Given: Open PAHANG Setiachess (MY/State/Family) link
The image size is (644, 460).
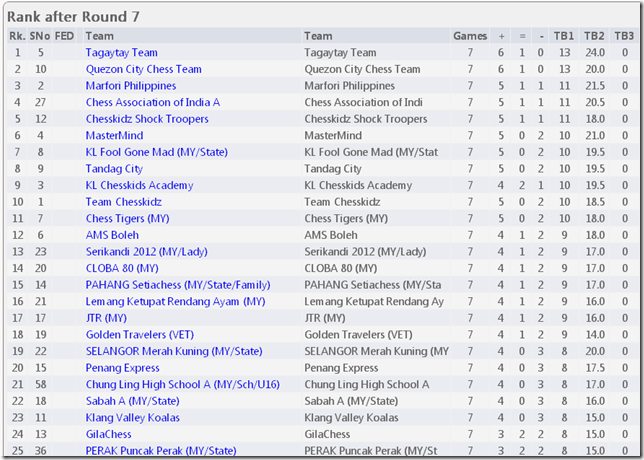Looking at the screenshot, I should (x=178, y=285).
